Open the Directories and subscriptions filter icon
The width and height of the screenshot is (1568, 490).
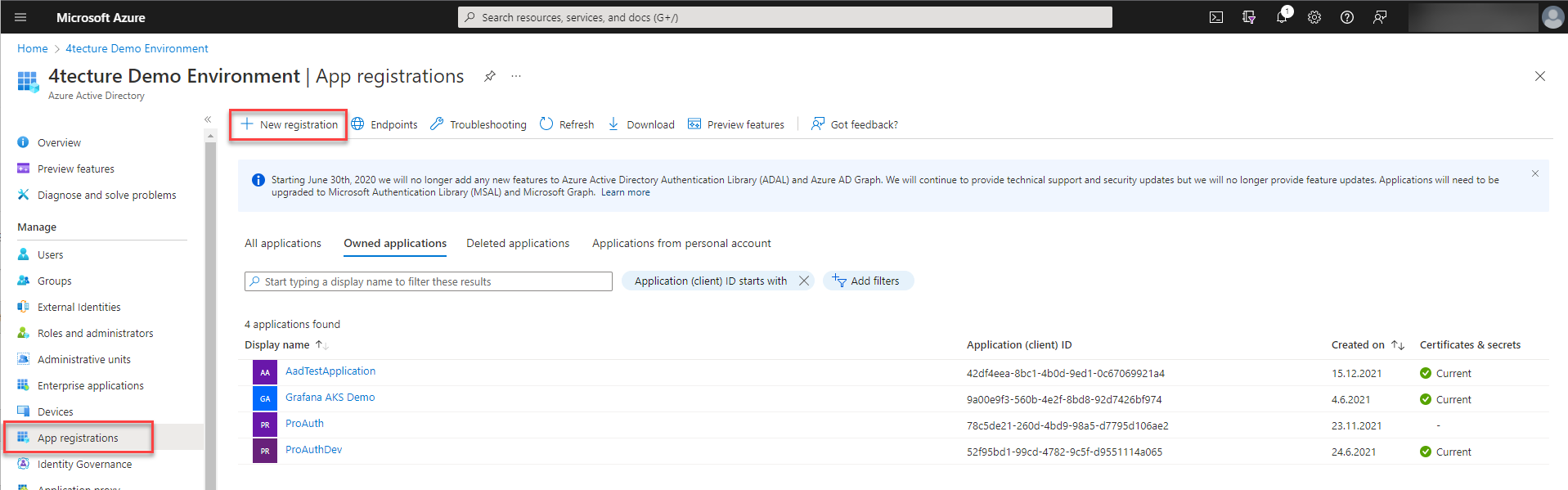[1249, 17]
